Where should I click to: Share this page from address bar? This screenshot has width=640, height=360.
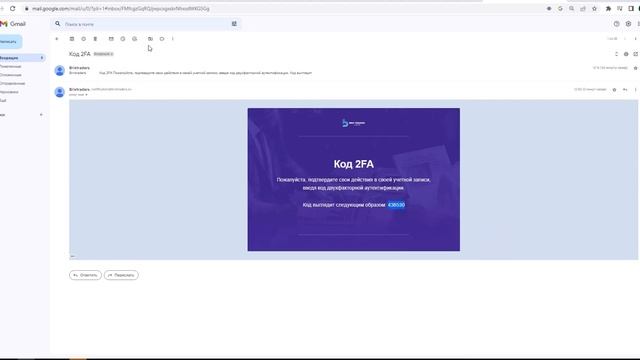coord(583,9)
